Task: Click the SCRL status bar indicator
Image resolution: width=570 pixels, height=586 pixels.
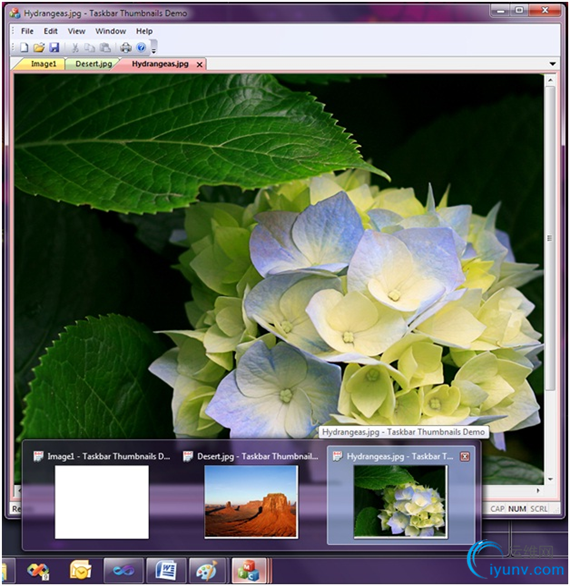Action: tap(539, 509)
